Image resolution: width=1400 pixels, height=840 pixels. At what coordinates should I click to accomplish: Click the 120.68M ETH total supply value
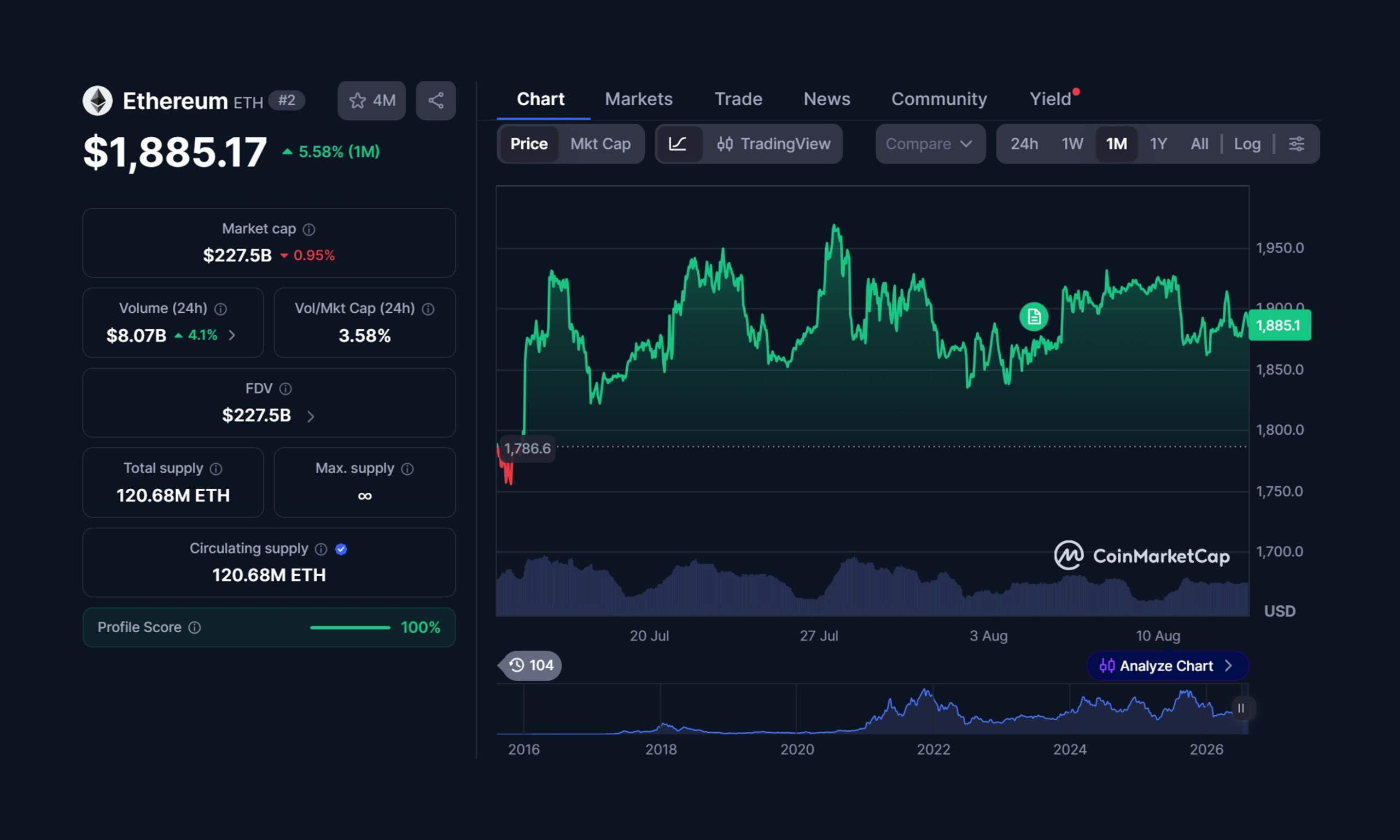[173, 495]
